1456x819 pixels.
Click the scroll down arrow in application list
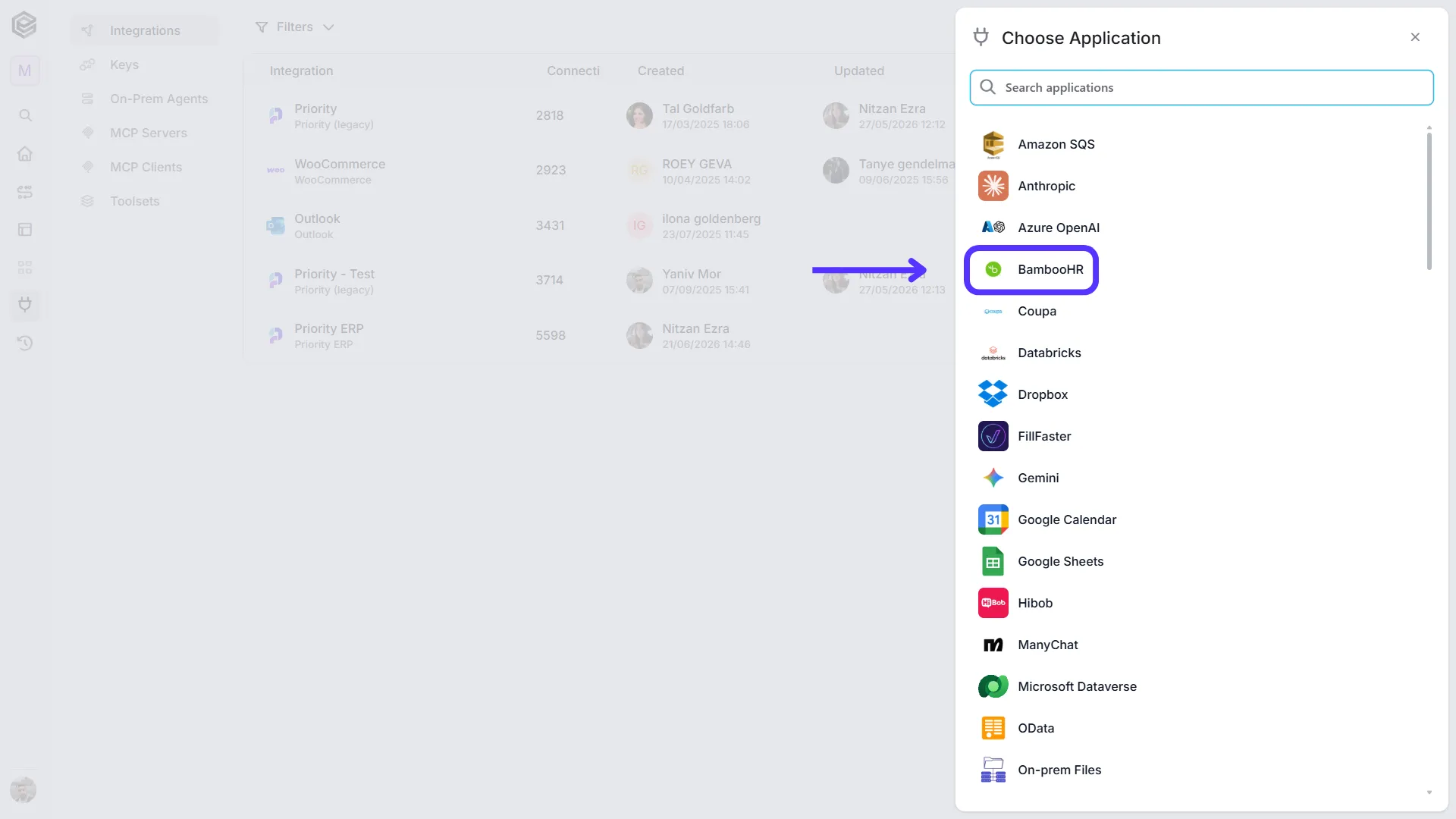coord(1429,792)
